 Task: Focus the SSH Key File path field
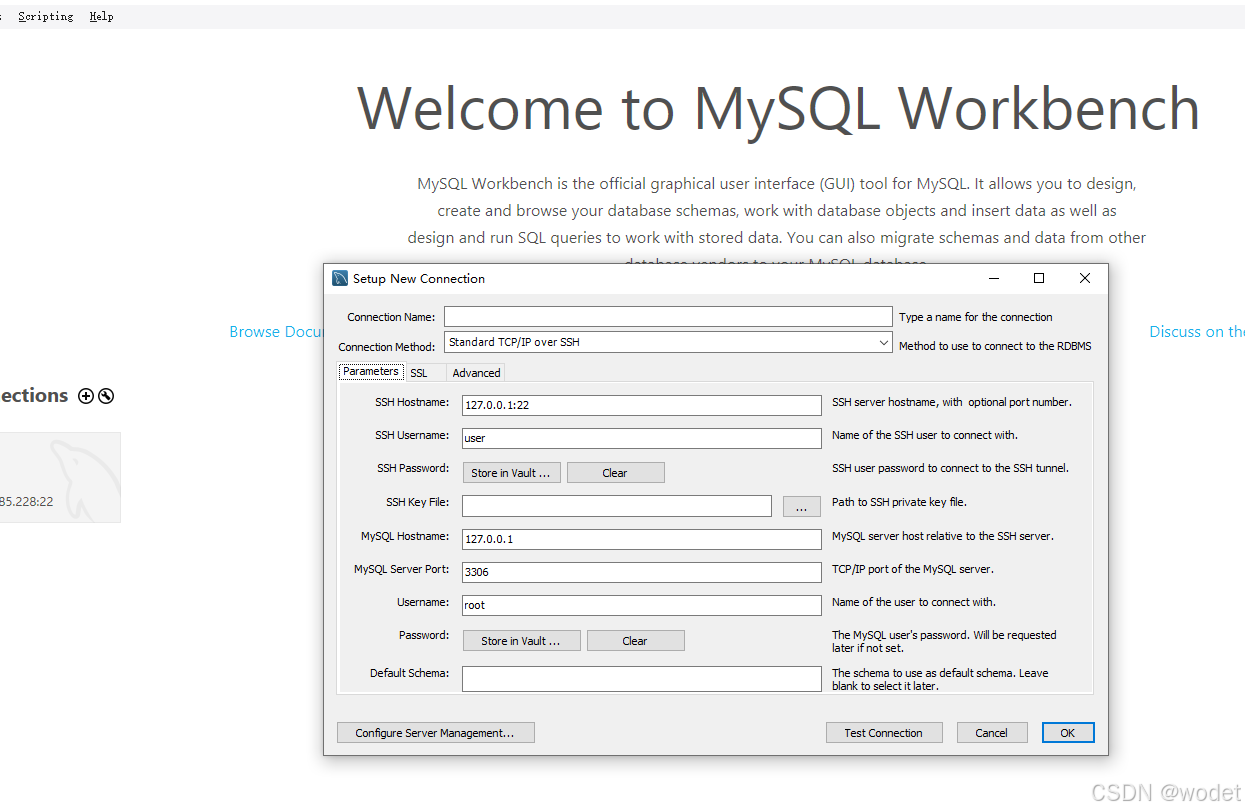click(617, 506)
